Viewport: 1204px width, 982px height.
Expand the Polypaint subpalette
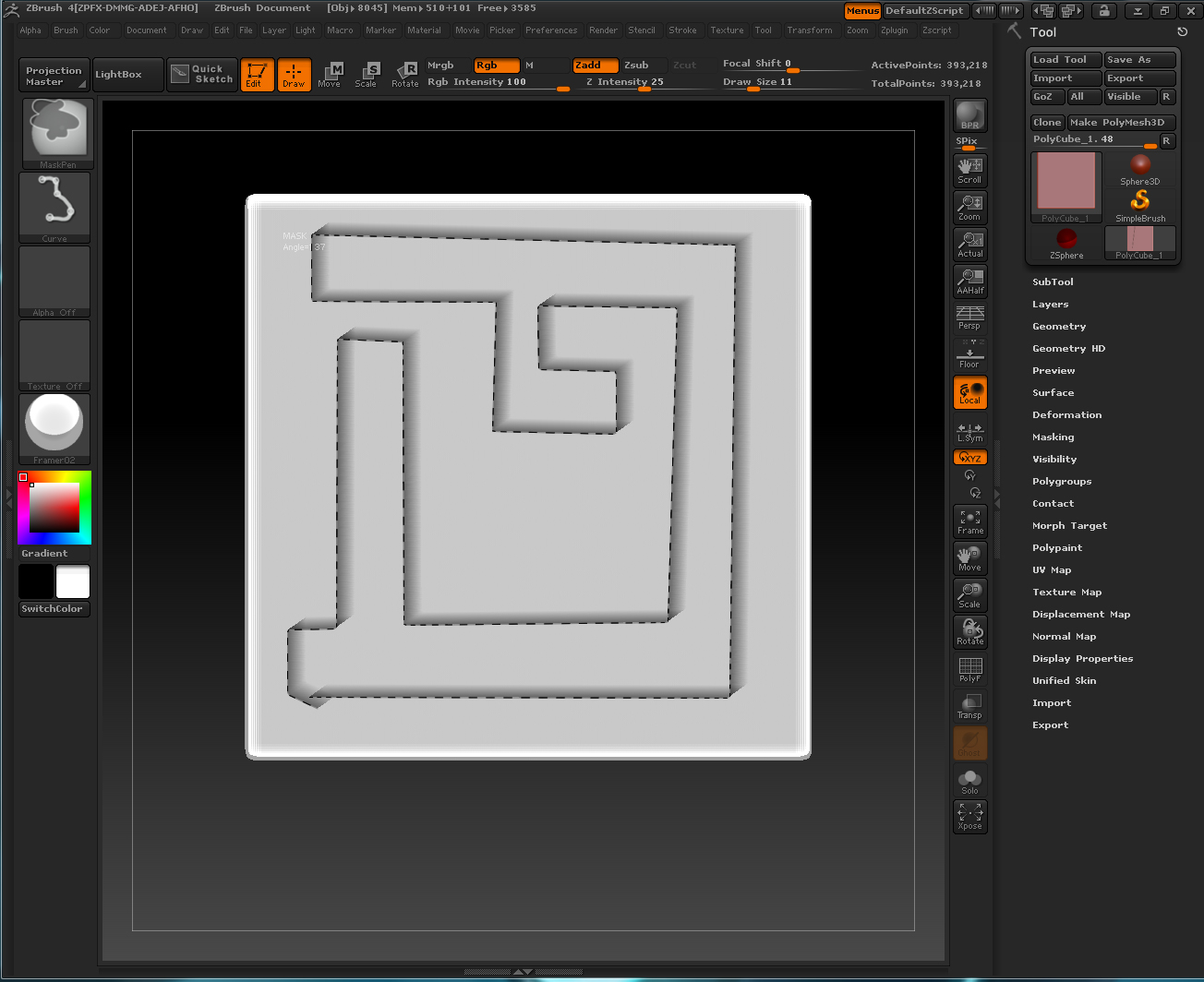pos(1057,548)
